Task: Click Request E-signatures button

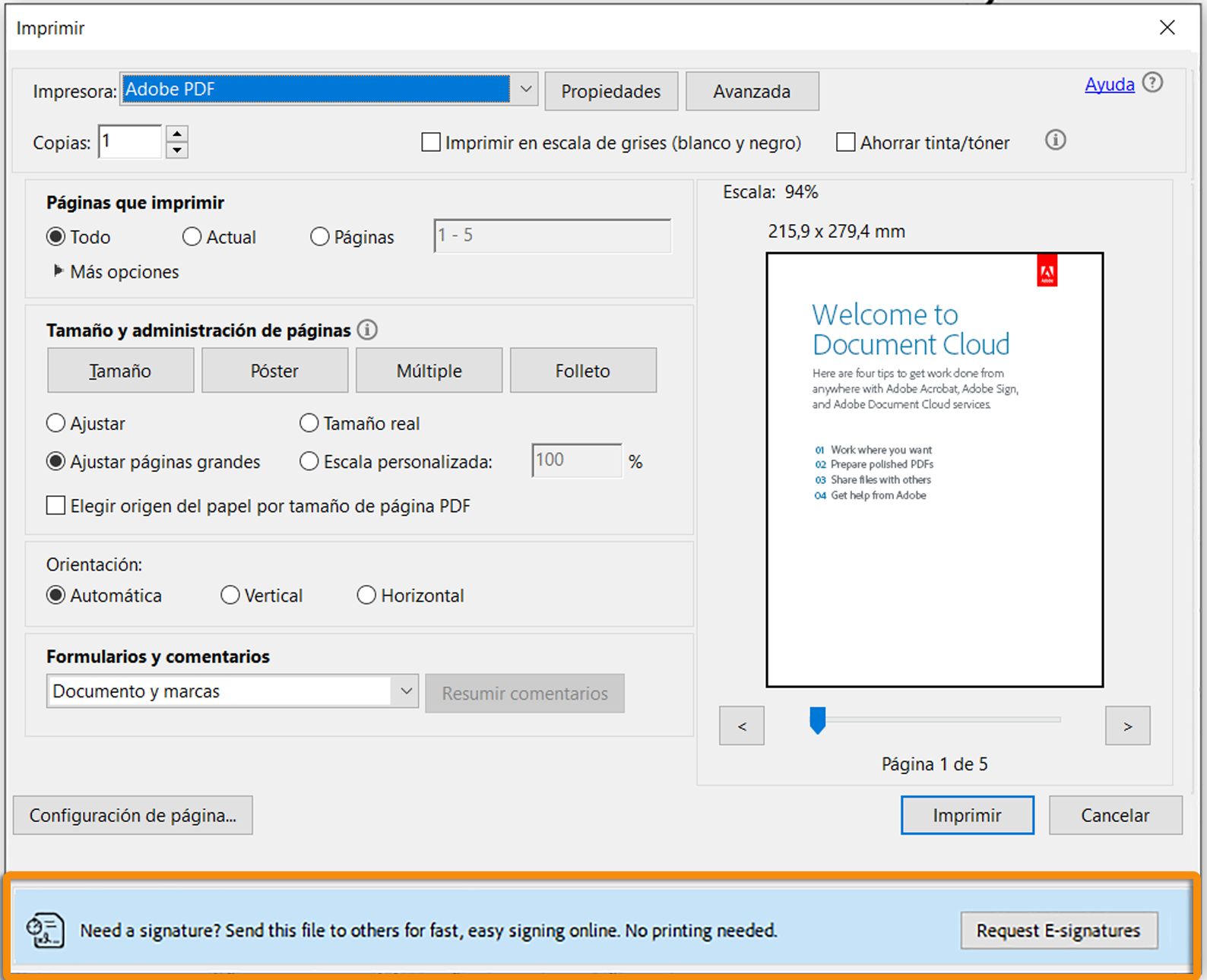Action: pos(1059,931)
